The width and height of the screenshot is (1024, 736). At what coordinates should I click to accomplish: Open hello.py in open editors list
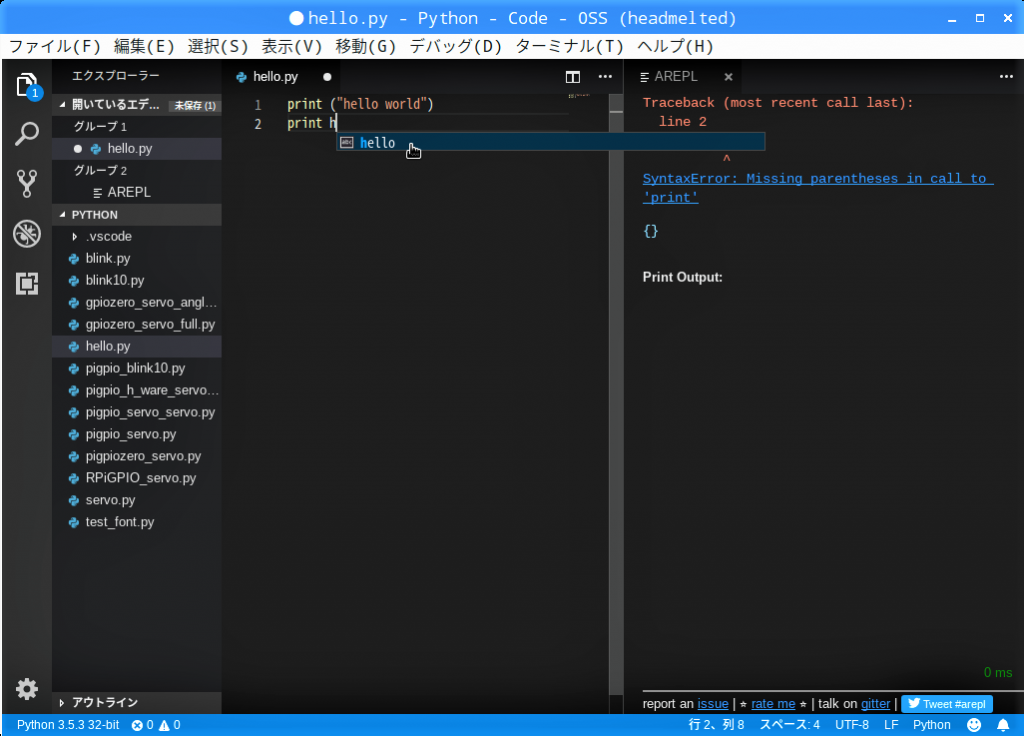(137, 149)
